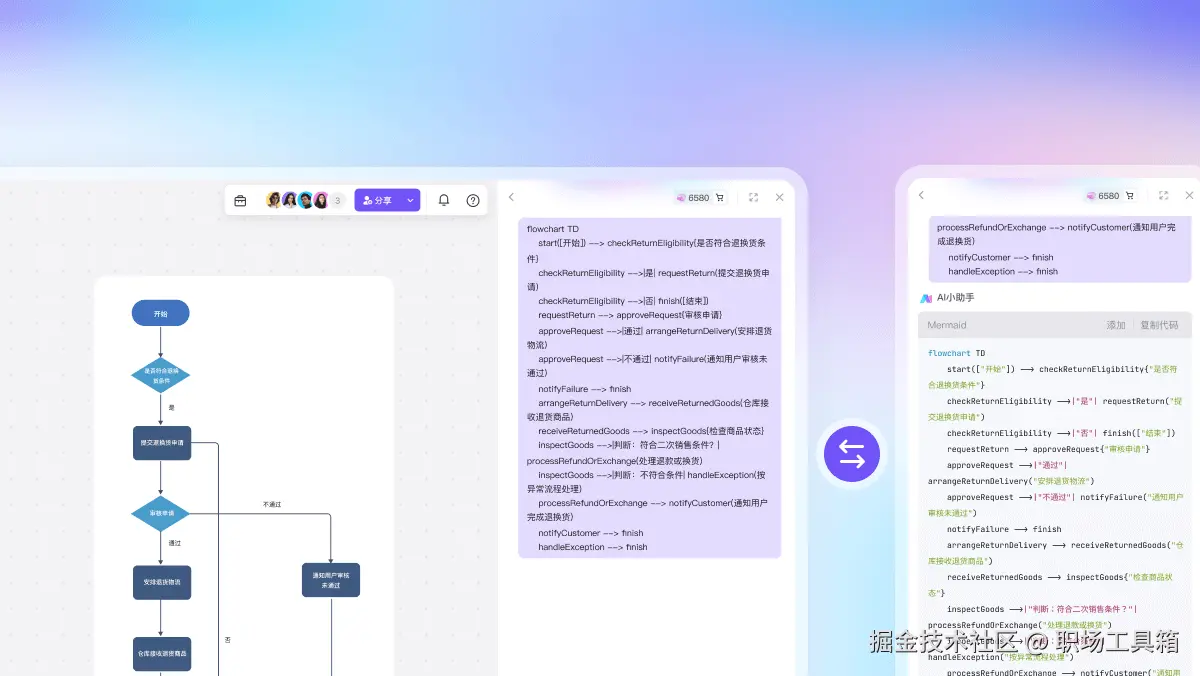Close the middle chat panel
The image size is (1200, 676).
(779, 197)
